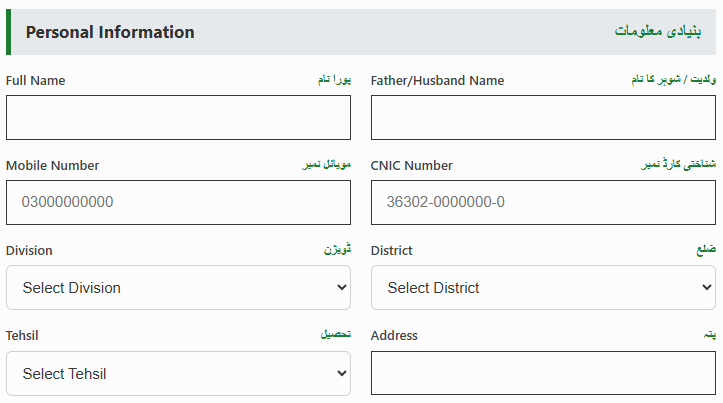The height and width of the screenshot is (403, 723).
Task: Click the Urdu label beside Full Name
Action: pyautogui.click(x=331, y=80)
